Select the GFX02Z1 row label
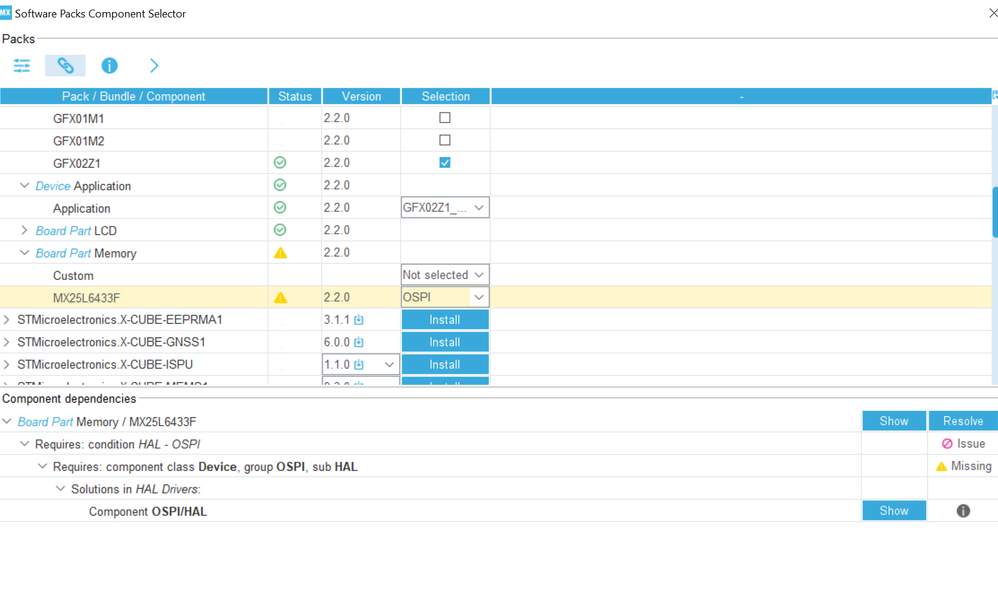 point(76,164)
